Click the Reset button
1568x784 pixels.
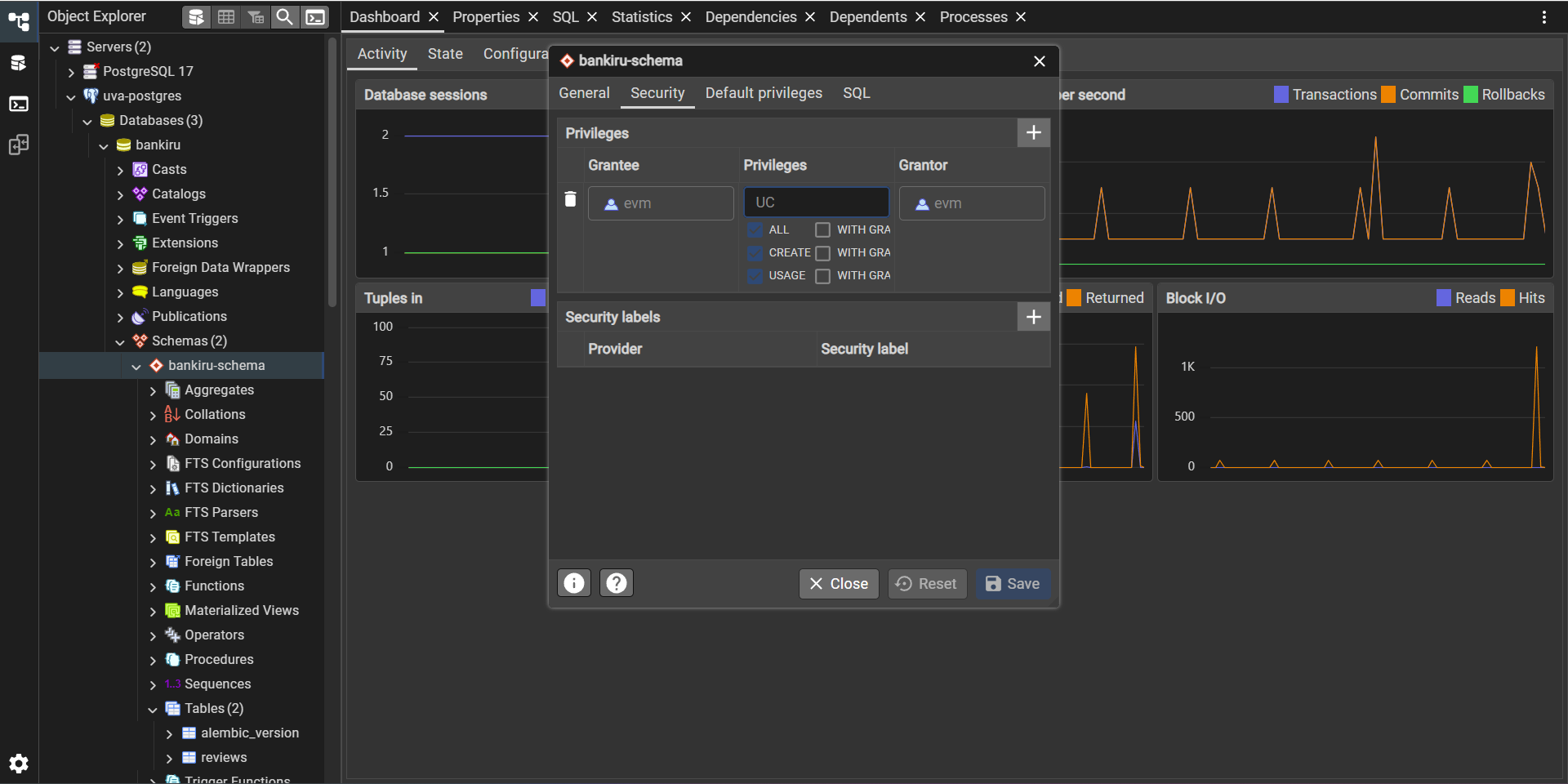point(927,584)
